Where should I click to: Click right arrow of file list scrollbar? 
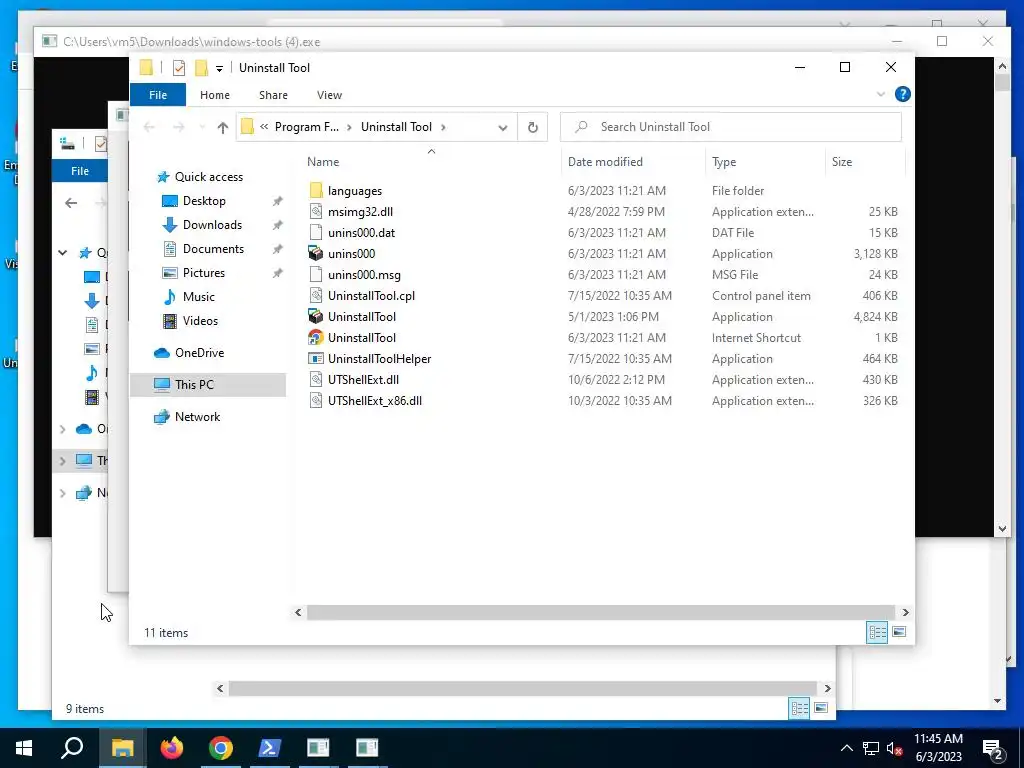pos(905,613)
